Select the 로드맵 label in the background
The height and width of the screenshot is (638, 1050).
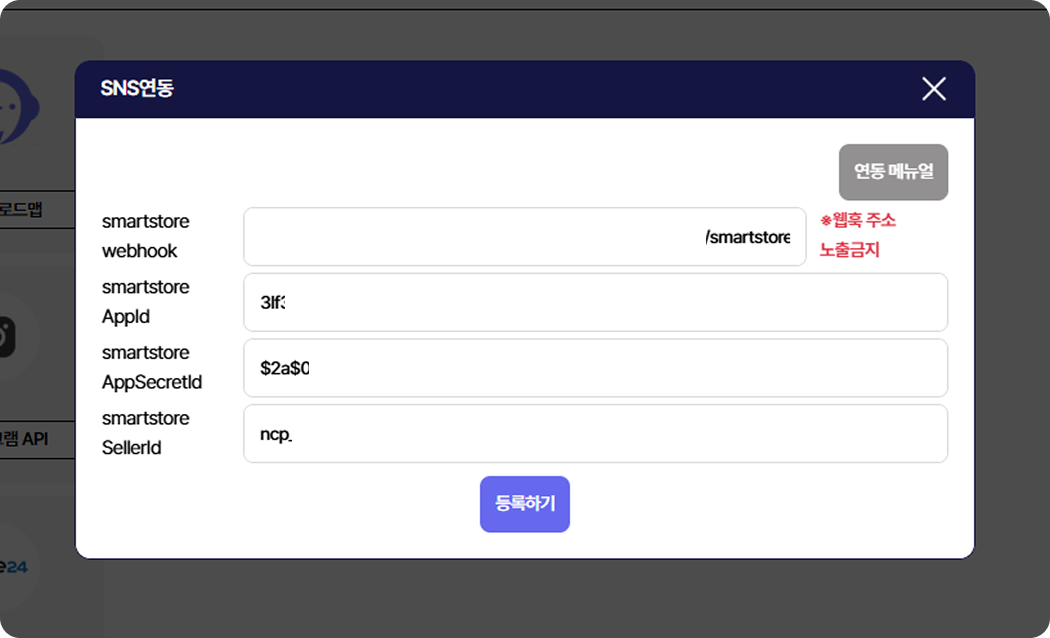pos(22,210)
